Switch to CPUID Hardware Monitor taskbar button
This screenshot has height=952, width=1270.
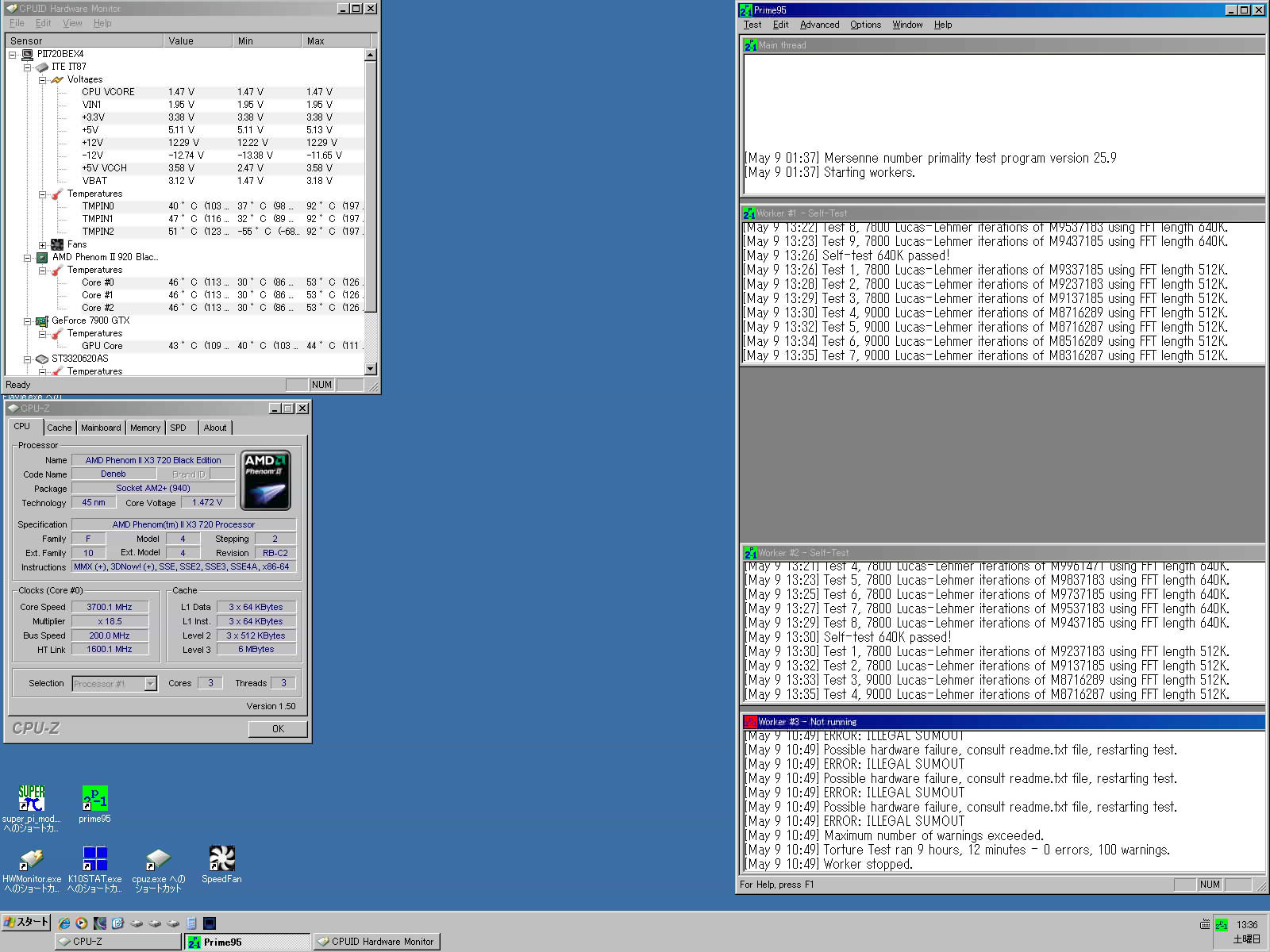tap(376, 942)
